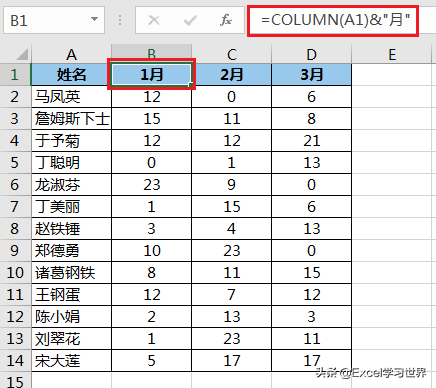Click the name cell 诸葛钢铁
The width and height of the screenshot is (436, 388).
pos(71,273)
